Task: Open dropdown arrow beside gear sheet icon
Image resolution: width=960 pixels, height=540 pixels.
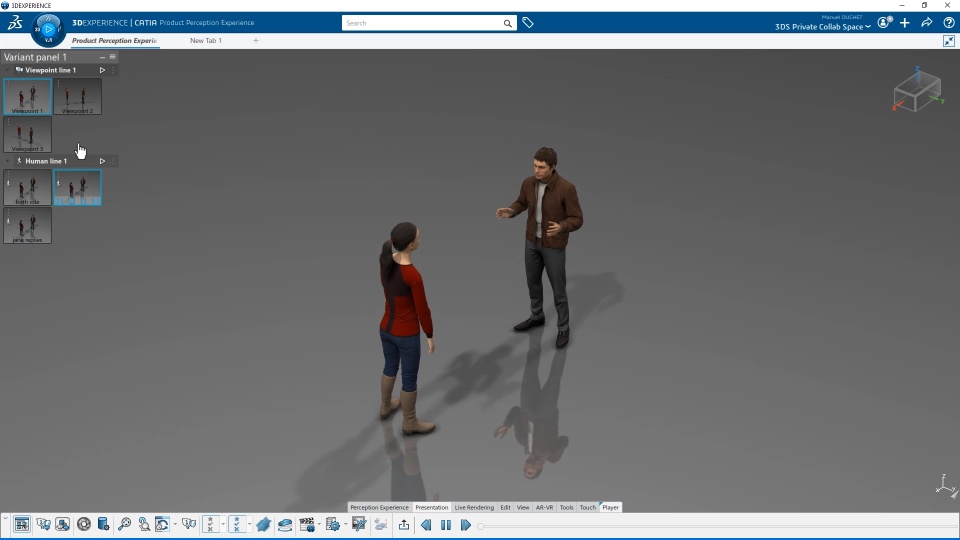Action: [x=345, y=524]
